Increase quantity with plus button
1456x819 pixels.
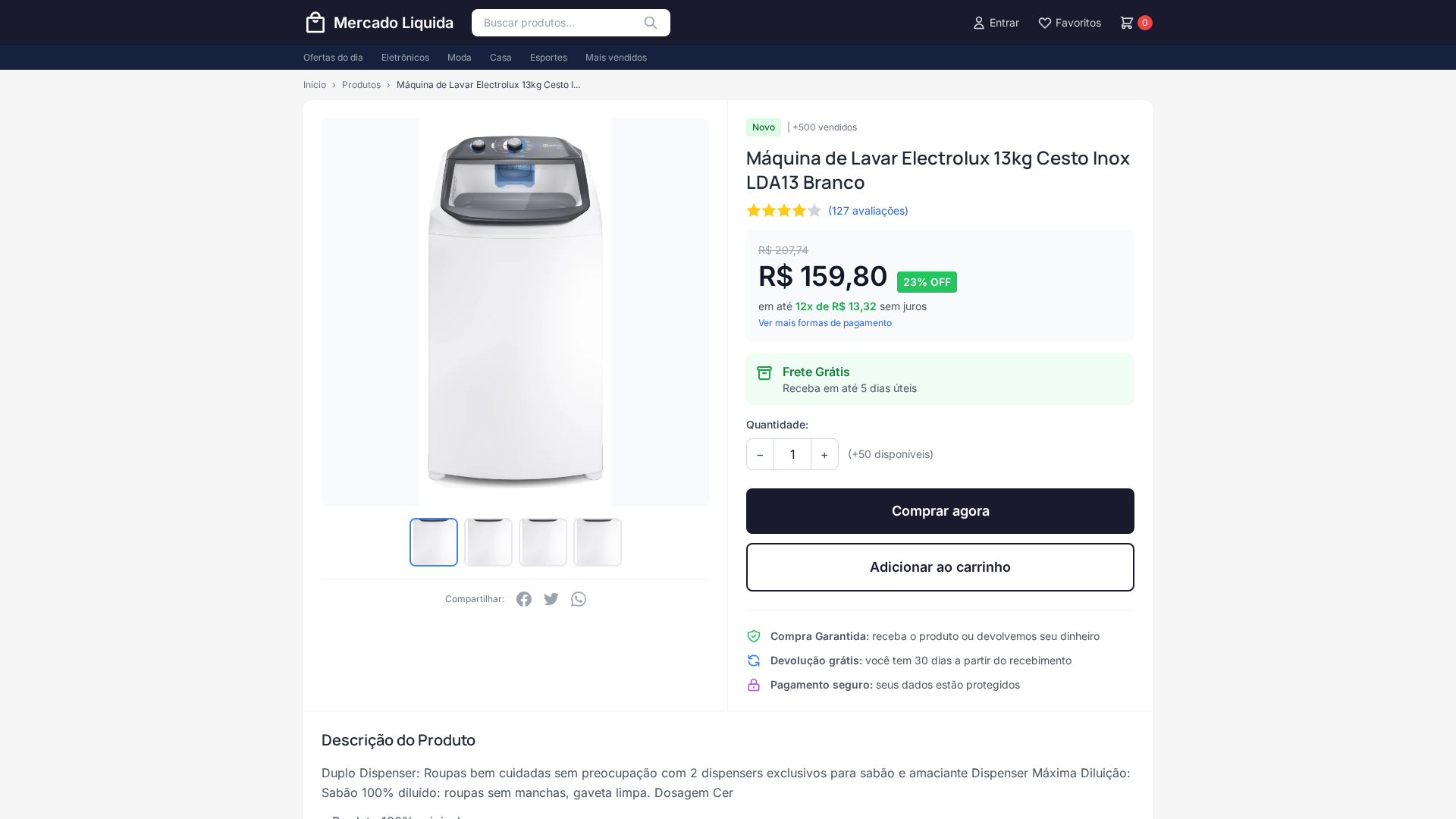tap(824, 454)
